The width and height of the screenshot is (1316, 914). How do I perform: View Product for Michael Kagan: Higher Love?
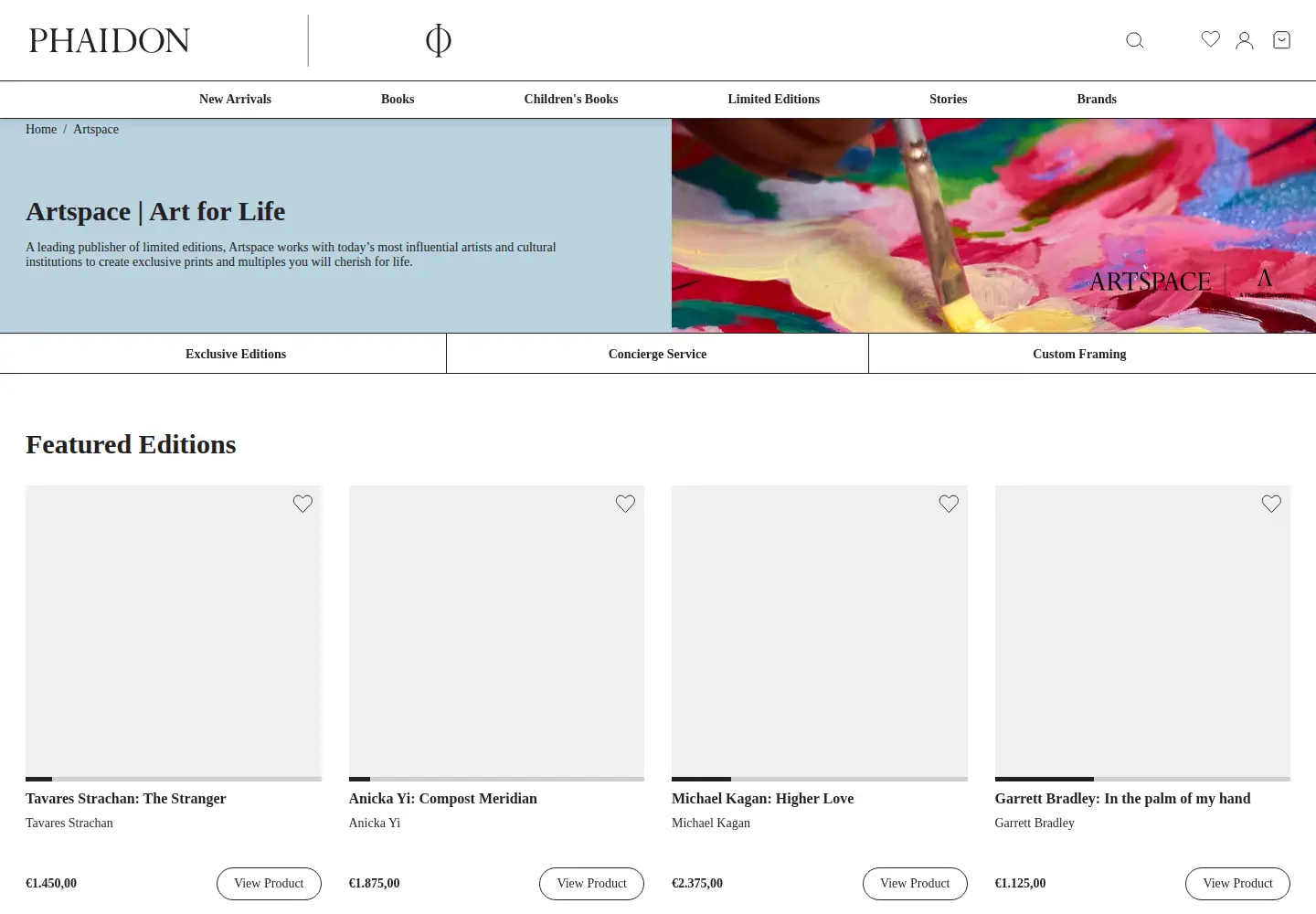tap(915, 884)
